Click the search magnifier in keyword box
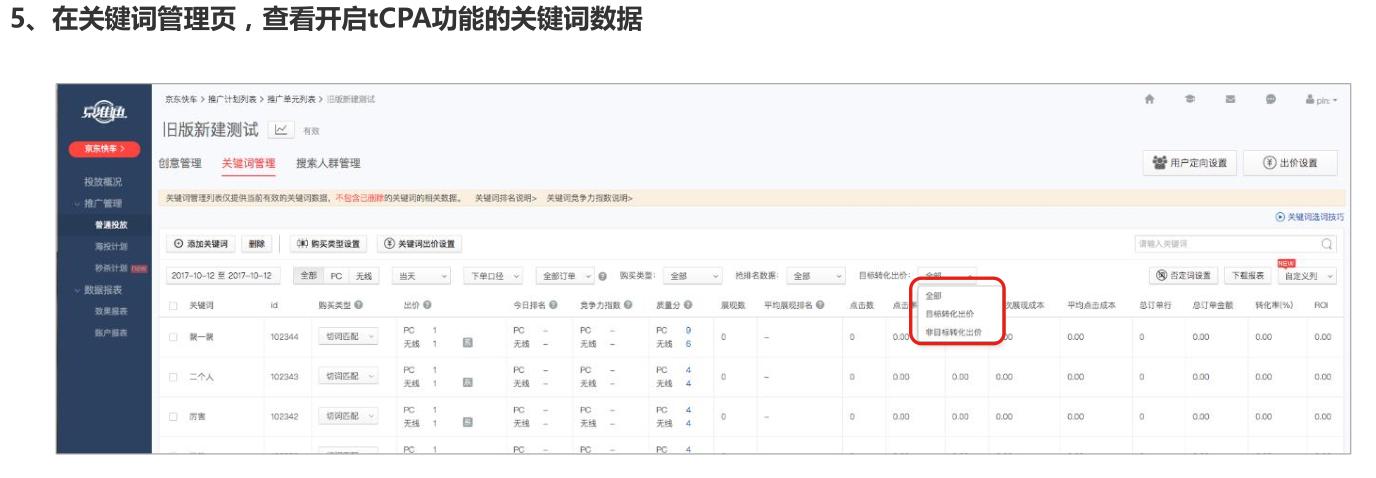This screenshot has height=478, width=1376. point(1326,243)
